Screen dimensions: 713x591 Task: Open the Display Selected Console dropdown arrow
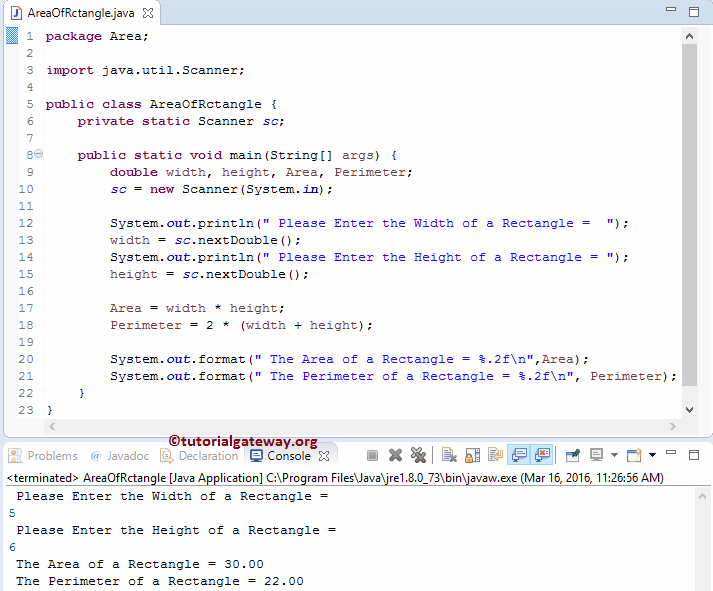click(x=614, y=455)
